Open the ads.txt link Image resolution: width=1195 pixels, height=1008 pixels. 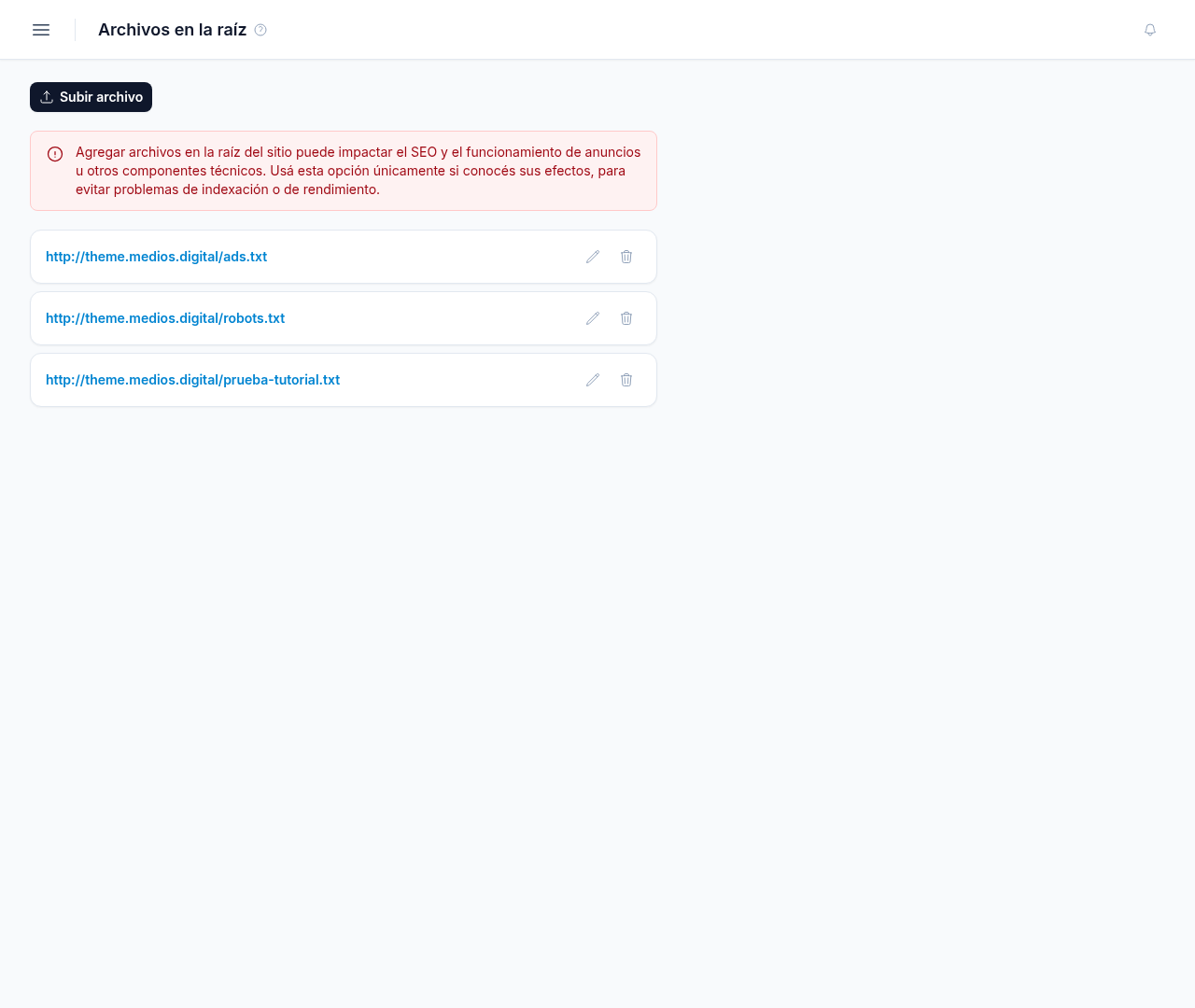(x=157, y=257)
